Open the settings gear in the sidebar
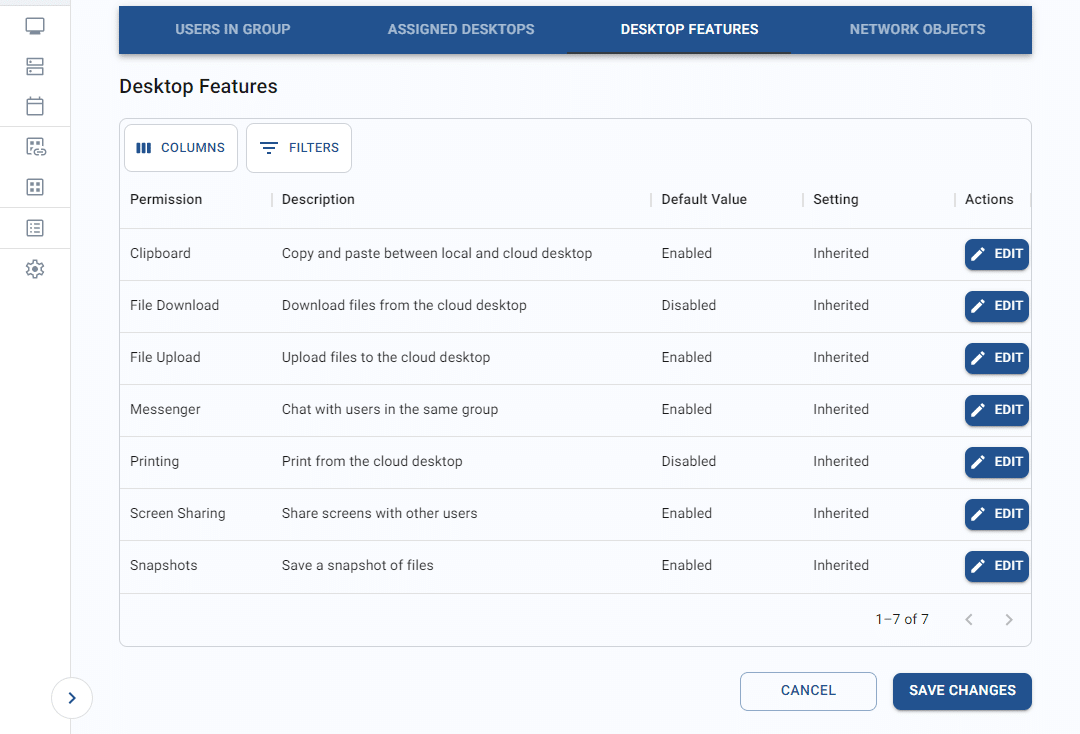The image size is (1080, 734). 35,268
